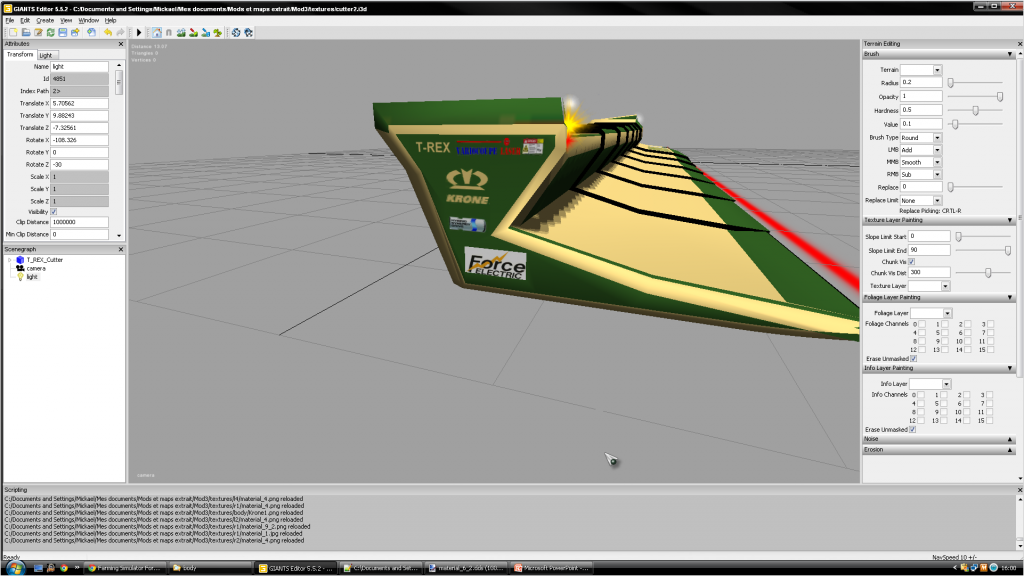Activate the red-brush terrain detail paint icon

(193, 32)
